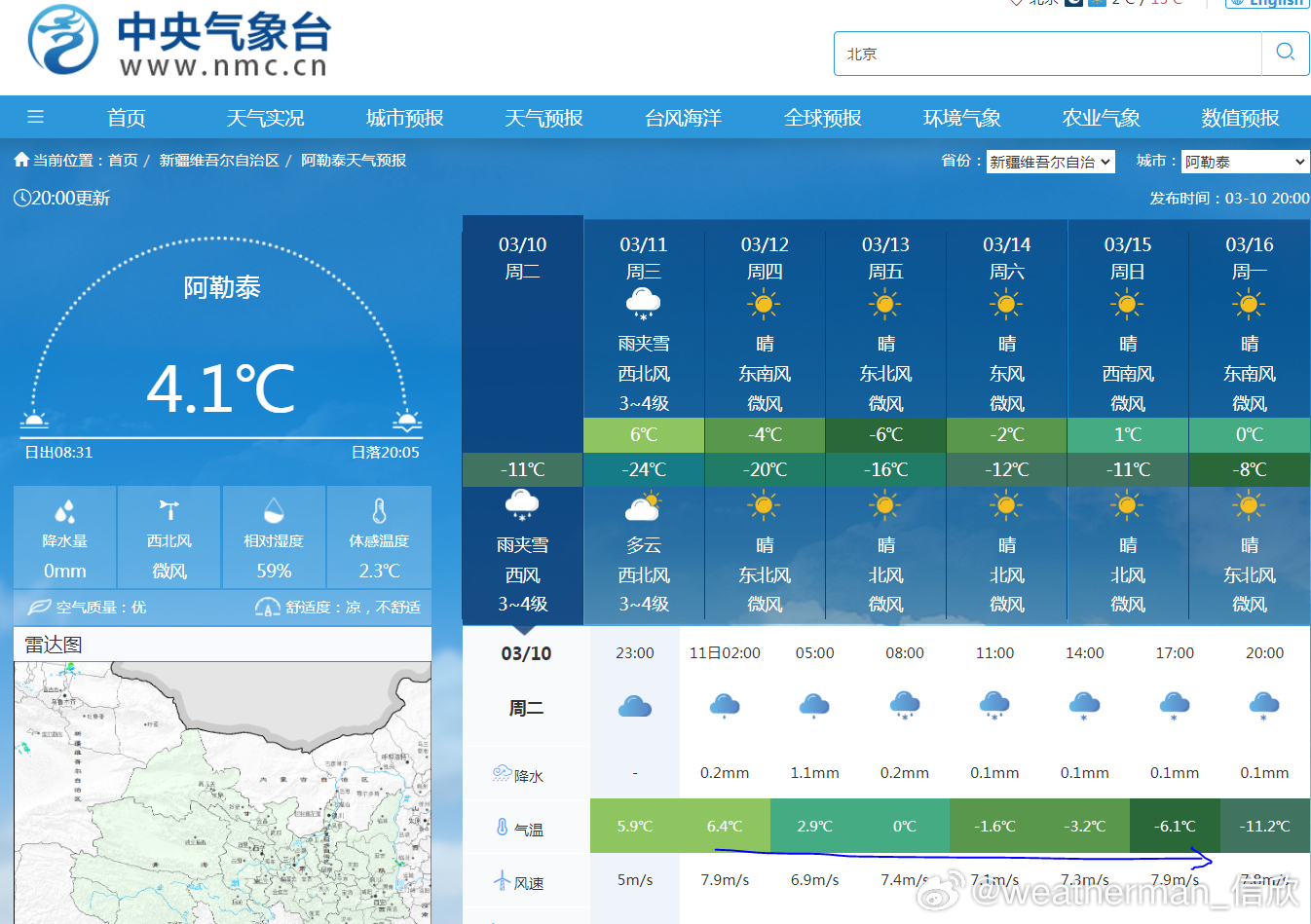Screen dimensions: 1311x924
Task: Click the 阿勒泰天气预报 breadcrumb text
Action: pos(354,160)
